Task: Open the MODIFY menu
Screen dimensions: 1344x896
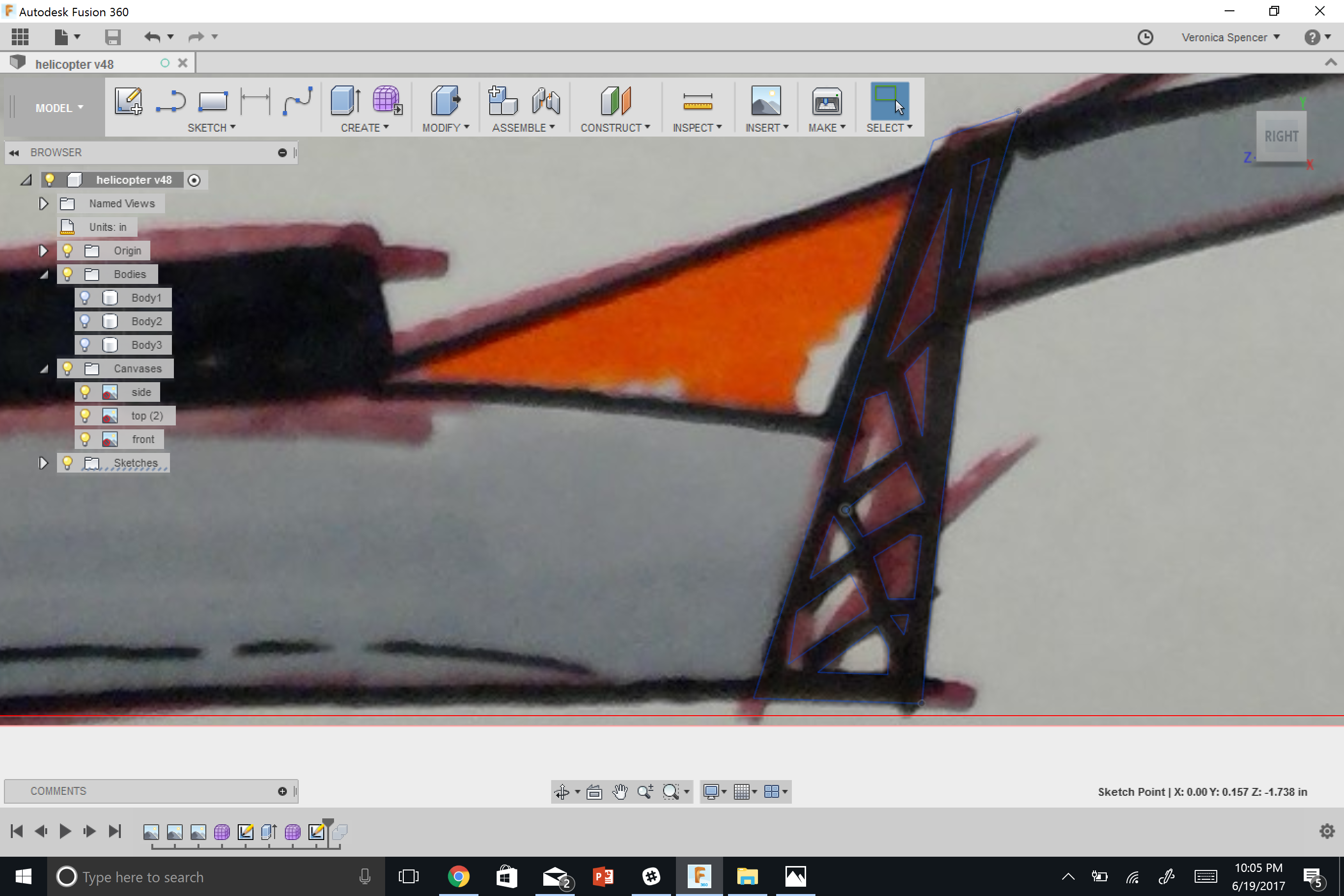Action: click(x=446, y=127)
